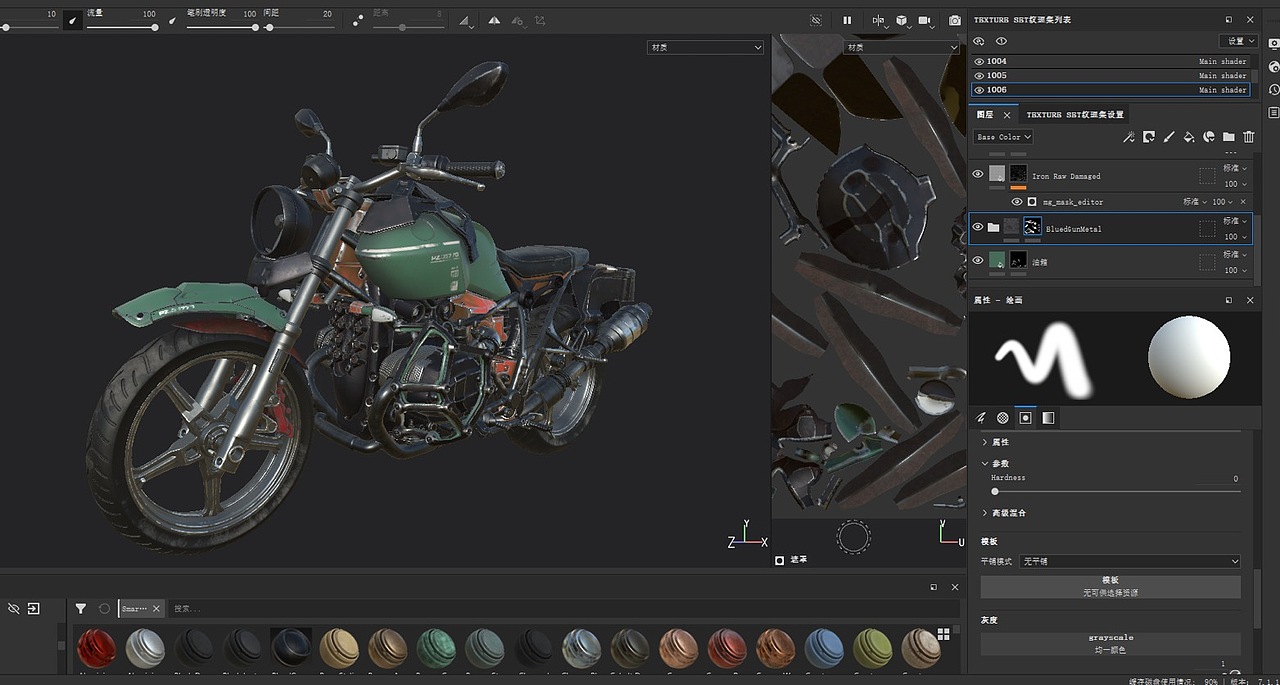This screenshot has width=1280, height=685.
Task: Delete the selected layer with trash icon
Action: 1248,137
